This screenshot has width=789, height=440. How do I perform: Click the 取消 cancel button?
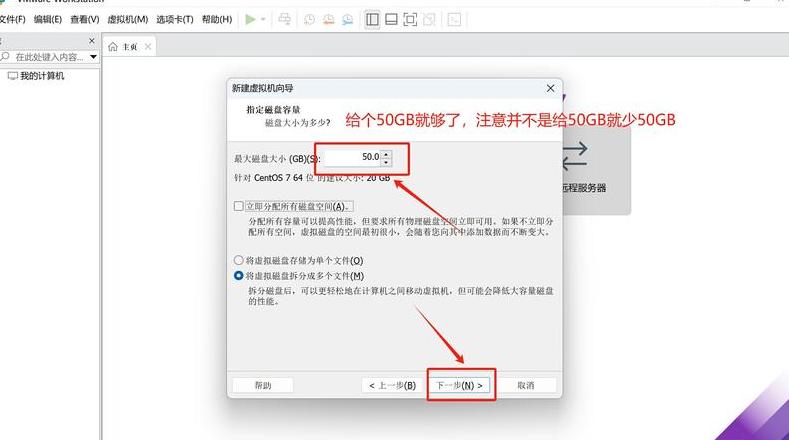(x=525, y=385)
